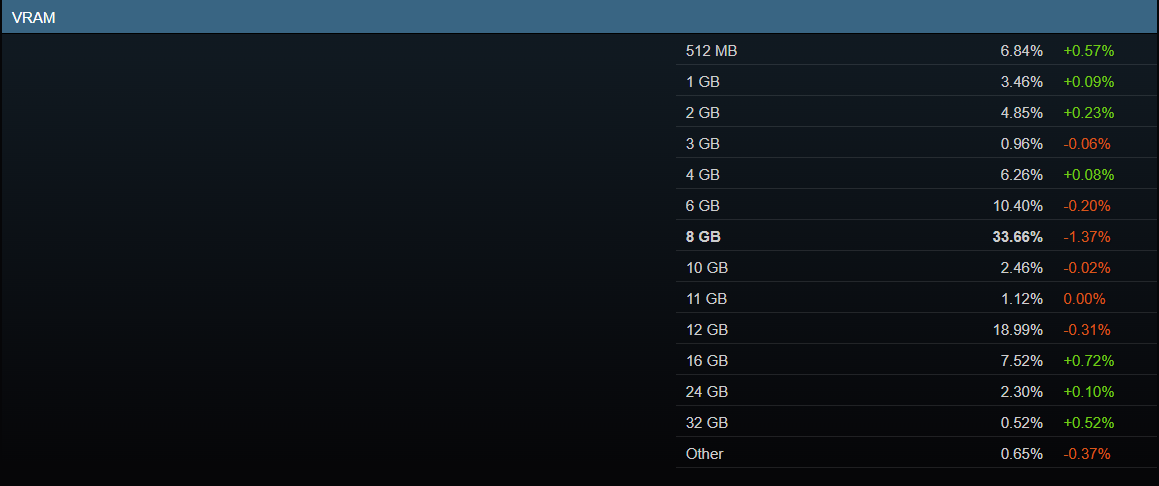Click the 11 GB row label
Screen dimensions: 1159x486
tap(707, 298)
